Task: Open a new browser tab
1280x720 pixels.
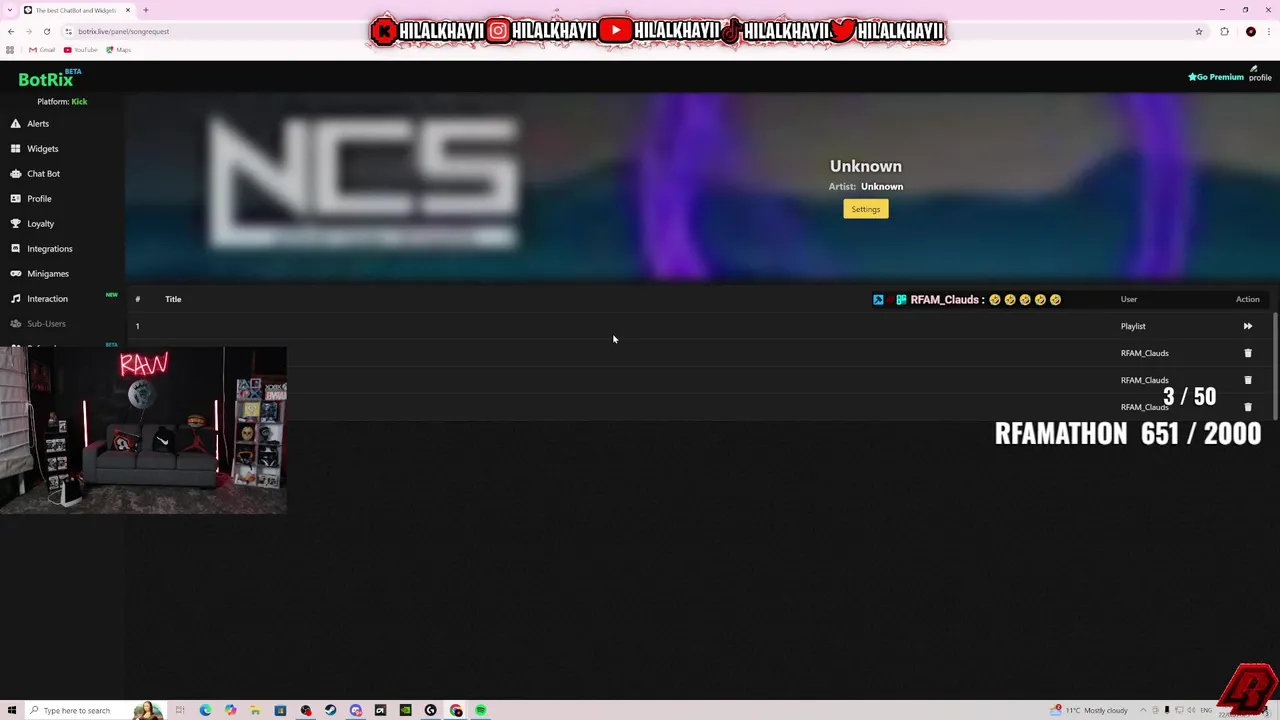Action: (146, 10)
